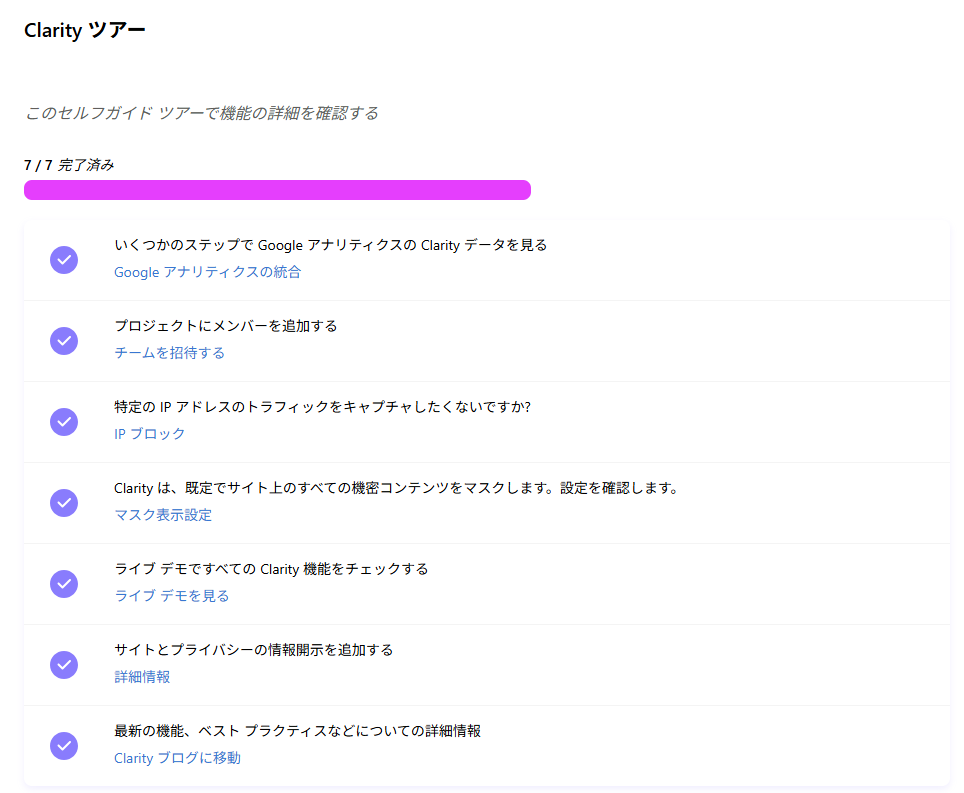Click the text いくつかのステップで Google アナリティクスの Clarity データを見る

331,245
